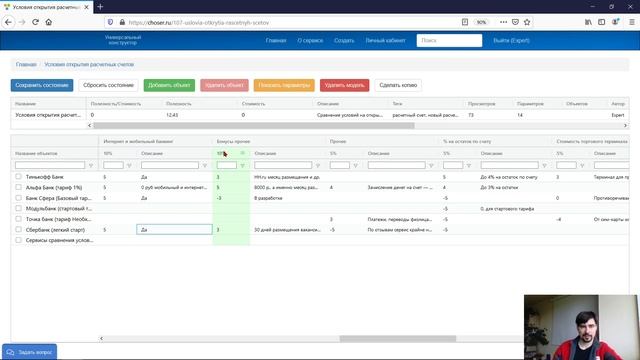Tick the Модульбанк checkbox
Viewport: 640px width, 360px height.
[x=18, y=208]
